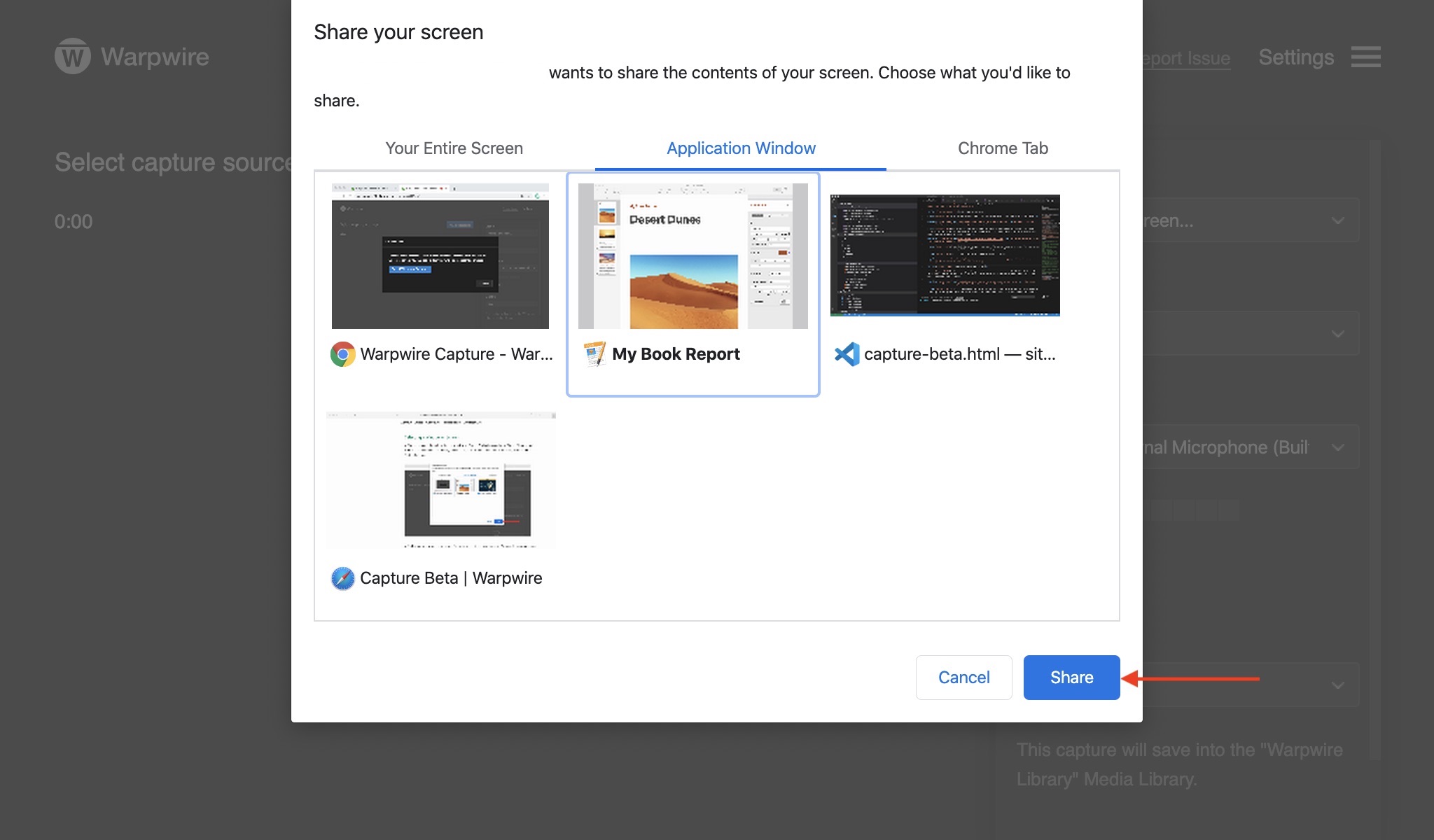Open the Chrome Tab tab
Viewport: 1434px width, 840px height.
(1003, 148)
